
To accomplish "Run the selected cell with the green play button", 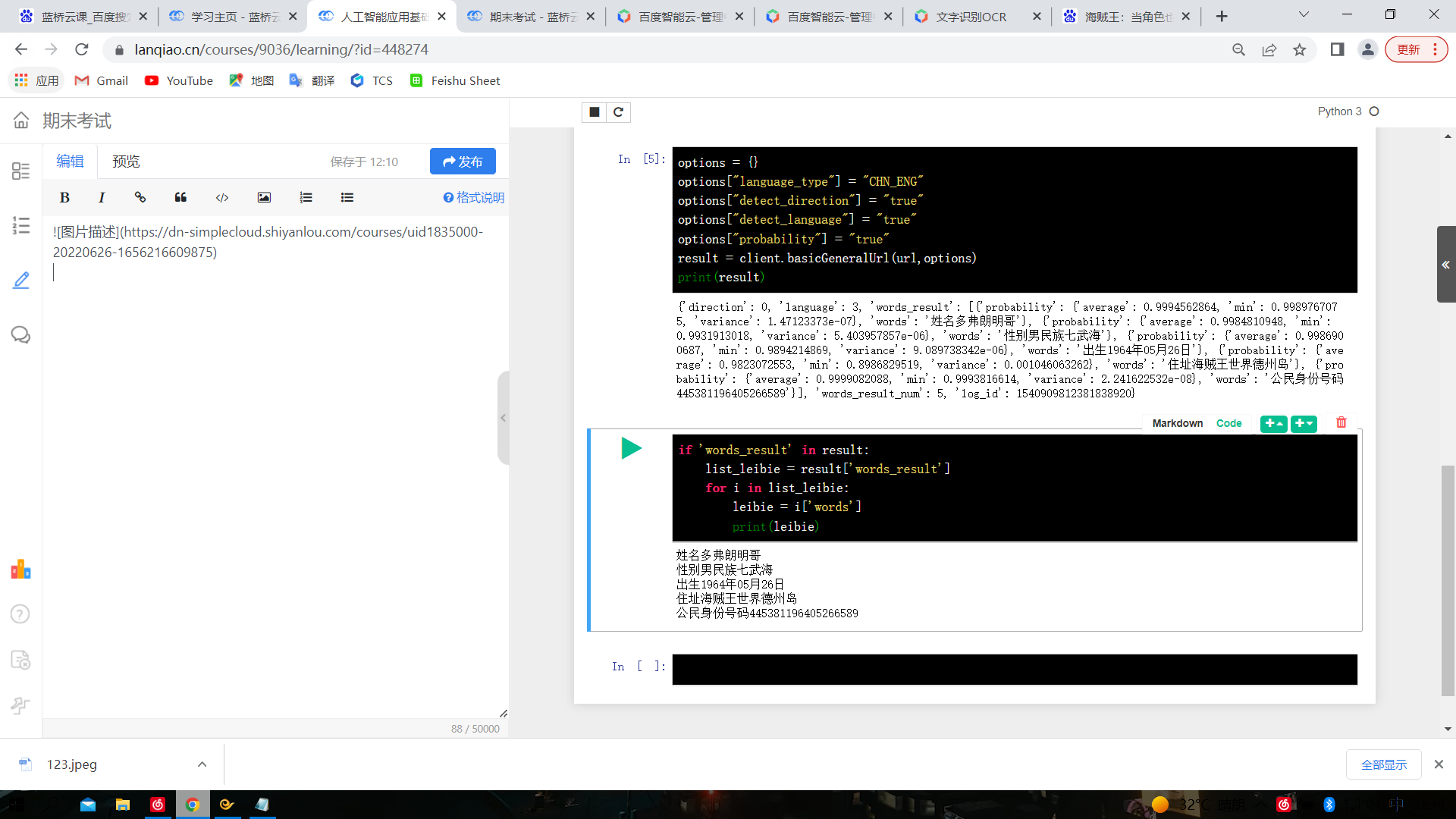I will click(x=631, y=448).
